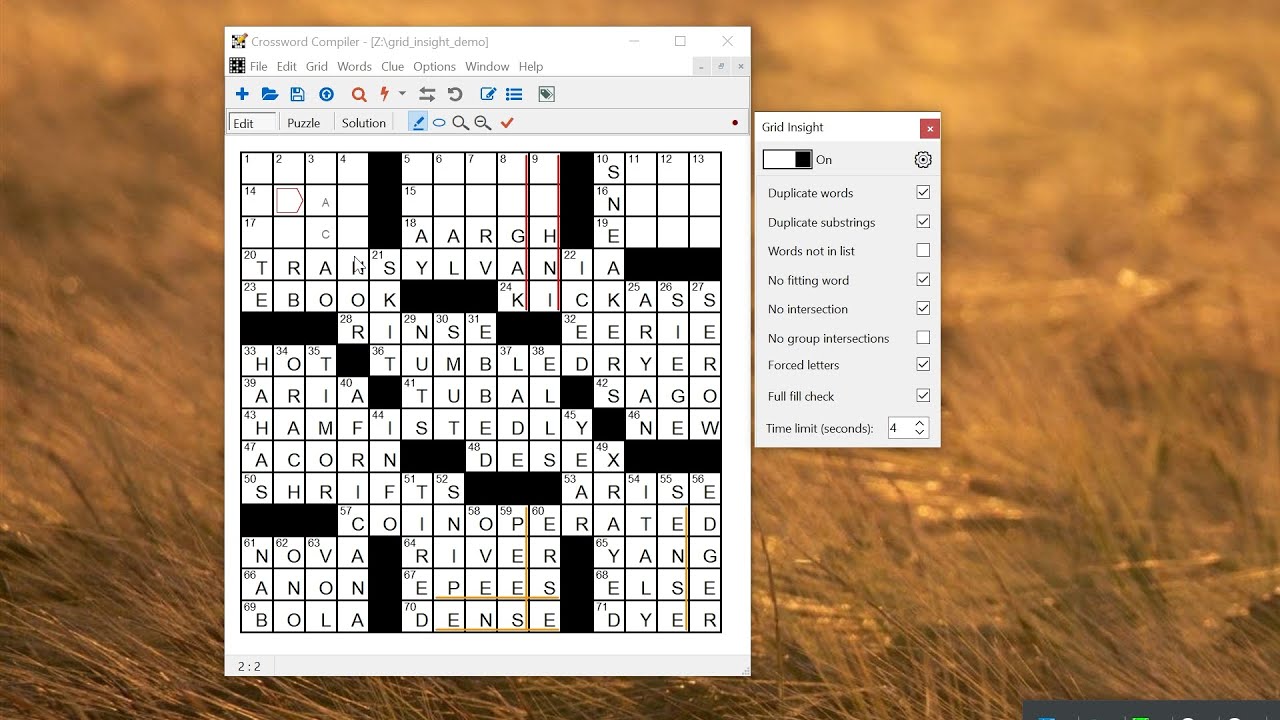The width and height of the screenshot is (1280, 720).
Task: Click the red record dot indicator
Action: click(x=735, y=123)
